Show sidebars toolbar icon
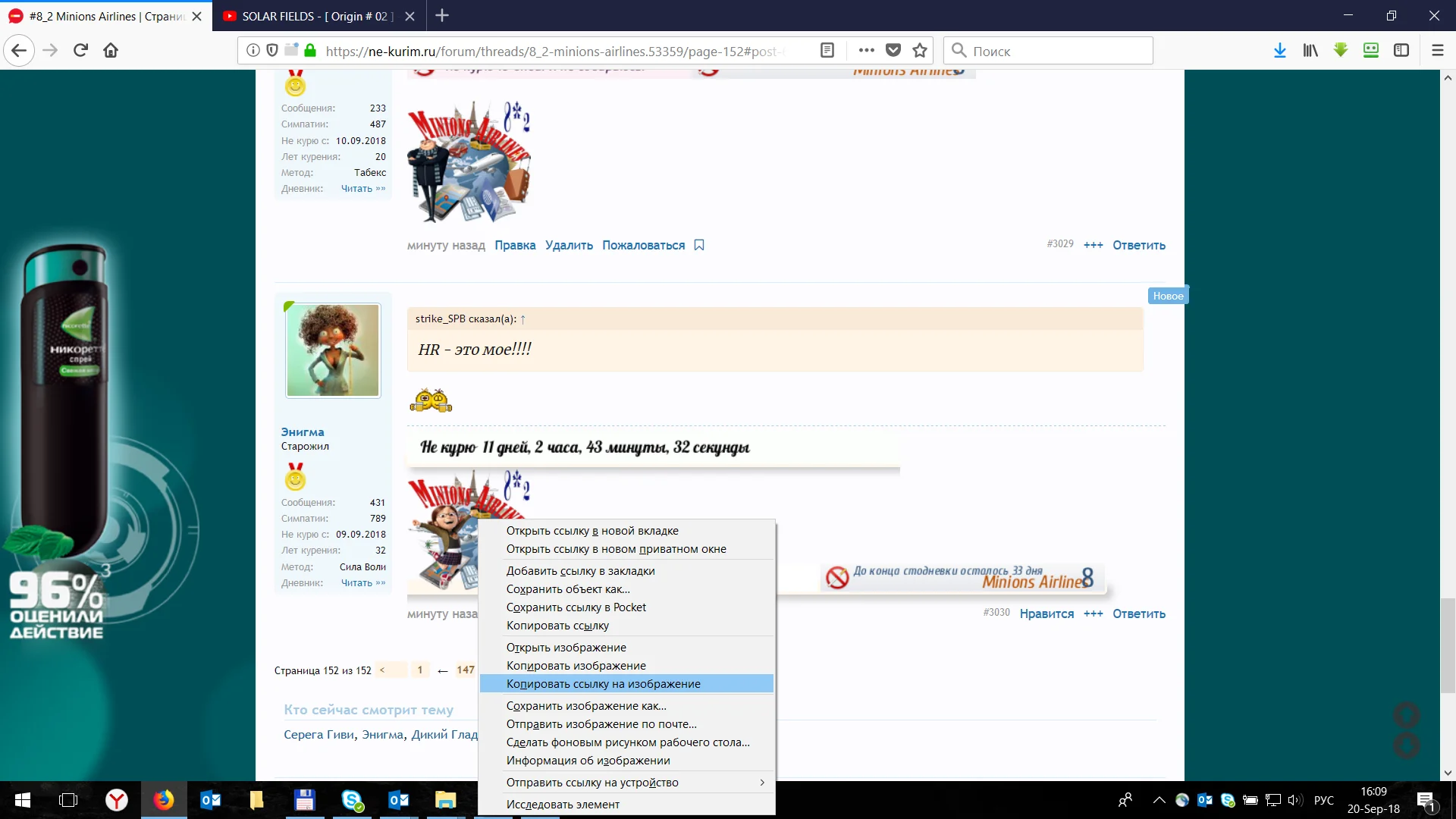Viewport: 1456px width, 819px height. pyautogui.click(x=1401, y=51)
